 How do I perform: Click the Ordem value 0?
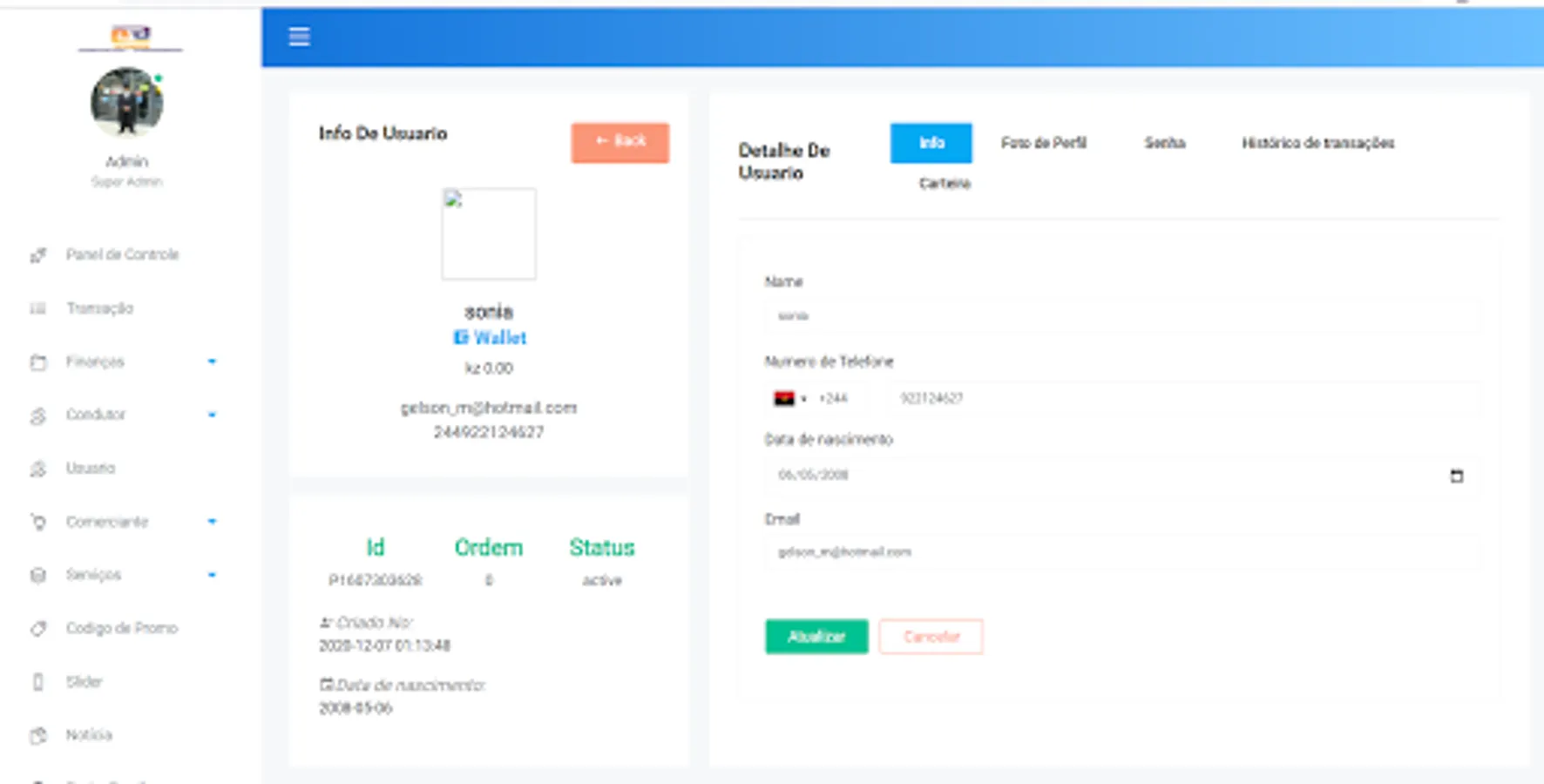[489, 581]
